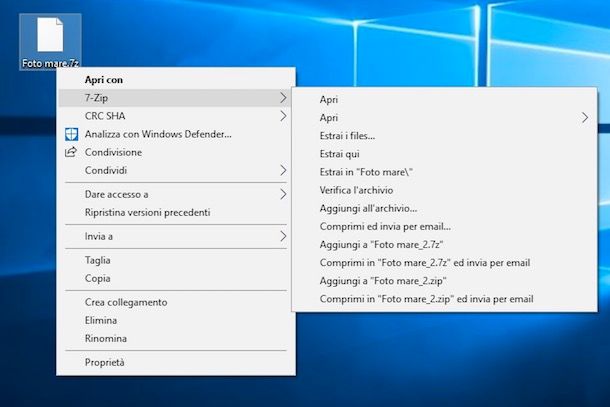Choose the Condivisione entry
Screen dimensions: 610x407
176,152
